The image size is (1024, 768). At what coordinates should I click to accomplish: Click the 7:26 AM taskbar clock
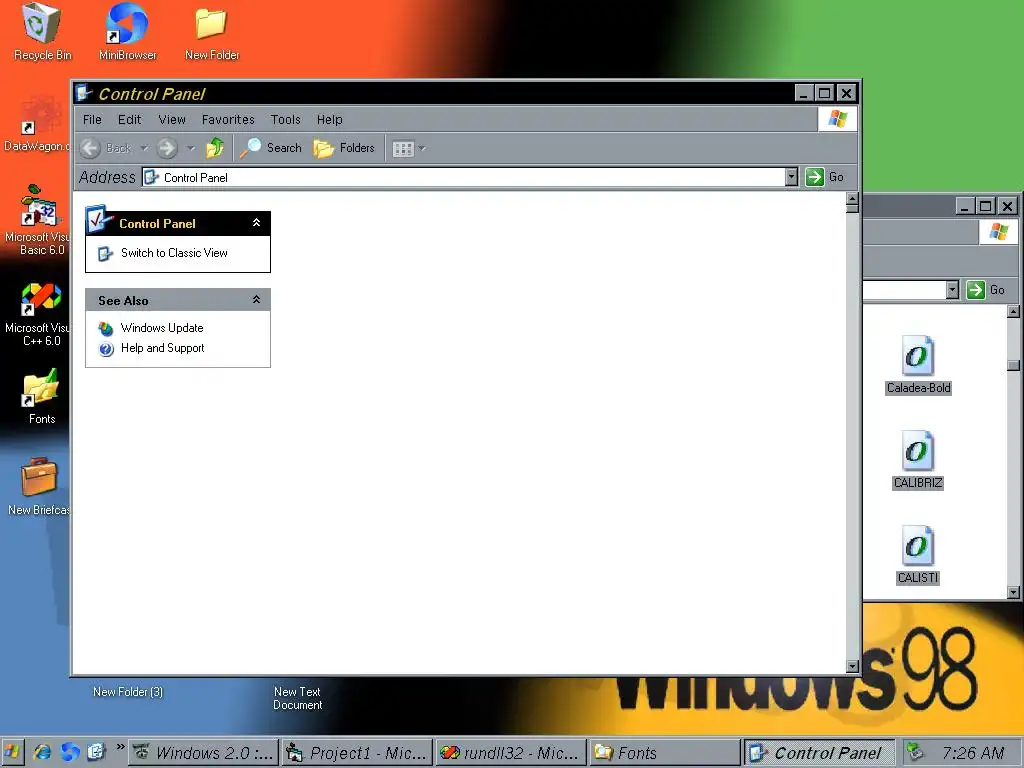pyautogui.click(x=972, y=753)
